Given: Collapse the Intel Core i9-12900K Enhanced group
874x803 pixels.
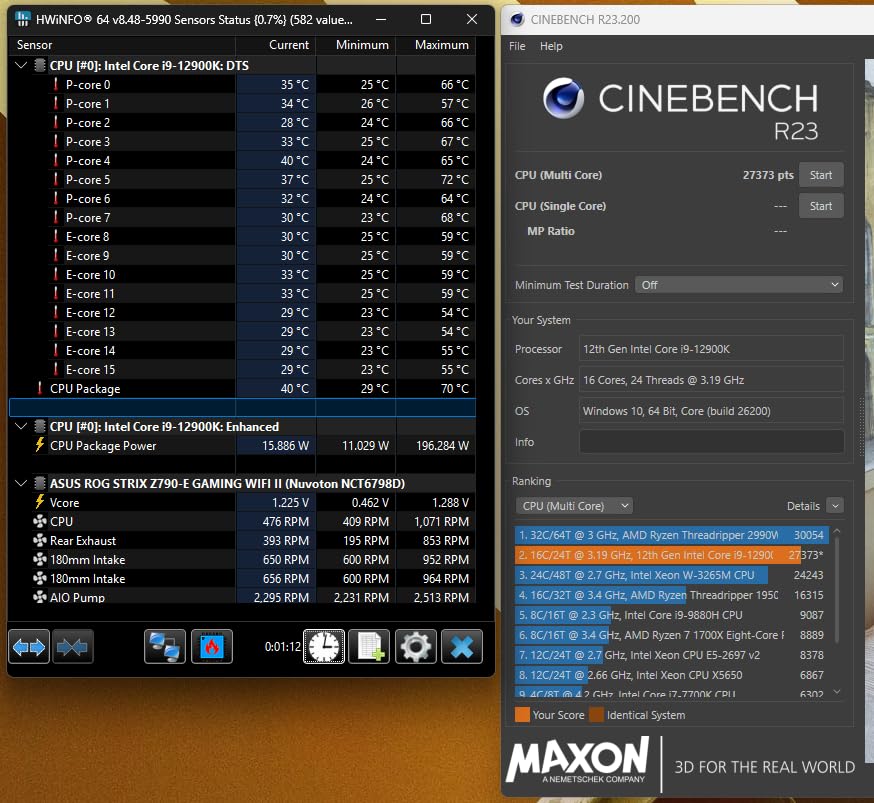Looking at the screenshot, I should click(x=21, y=426).
